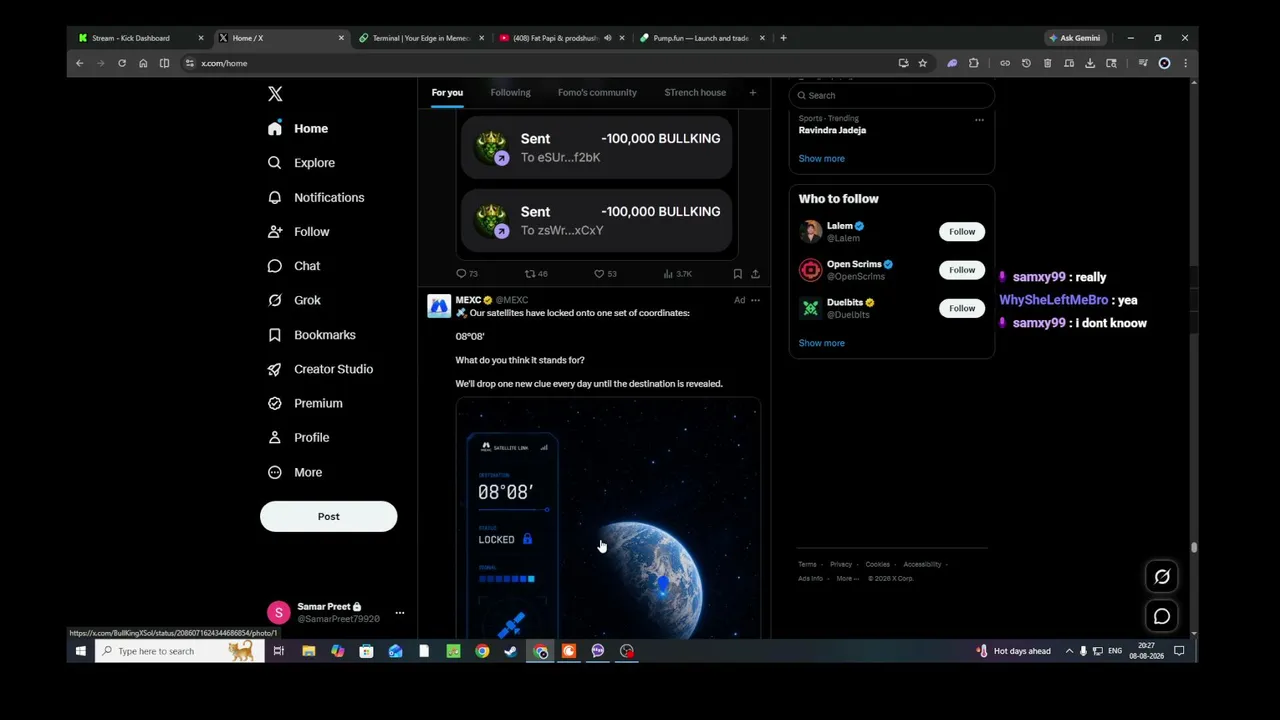Open the STrench house tab
This screenshot has height=720, width=1280.
[695, 93]
